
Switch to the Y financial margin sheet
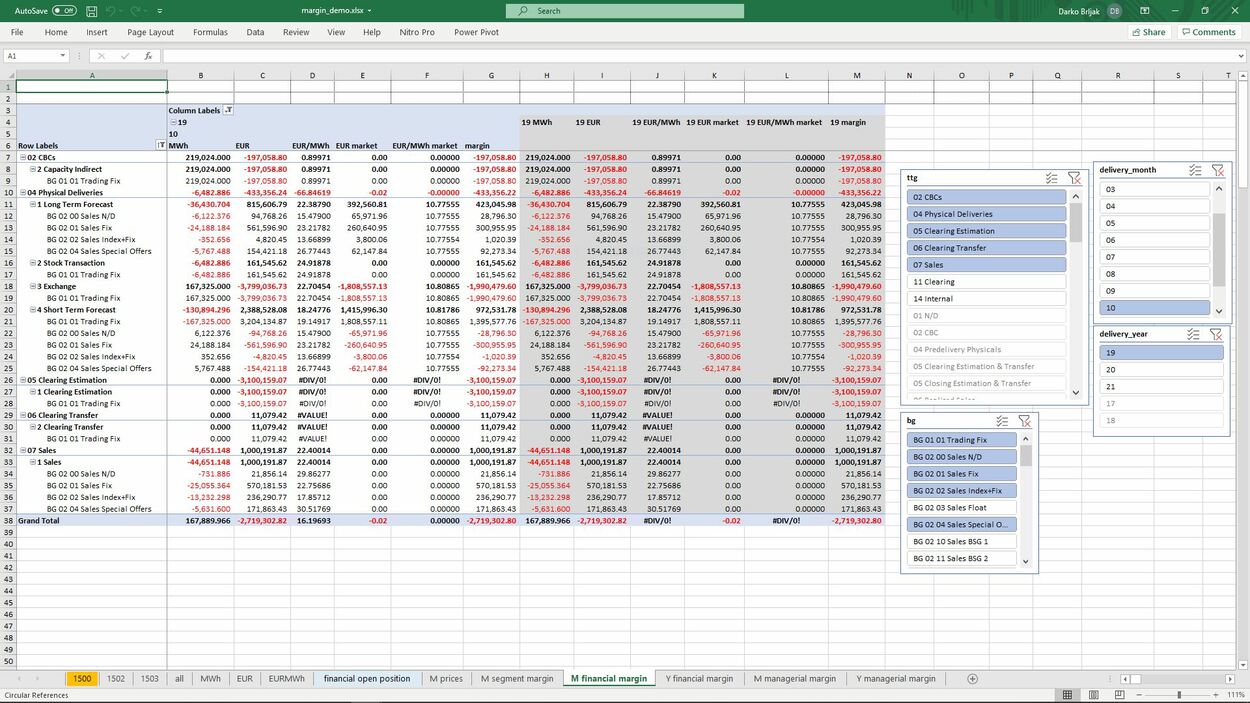click(x=699, y=678)
